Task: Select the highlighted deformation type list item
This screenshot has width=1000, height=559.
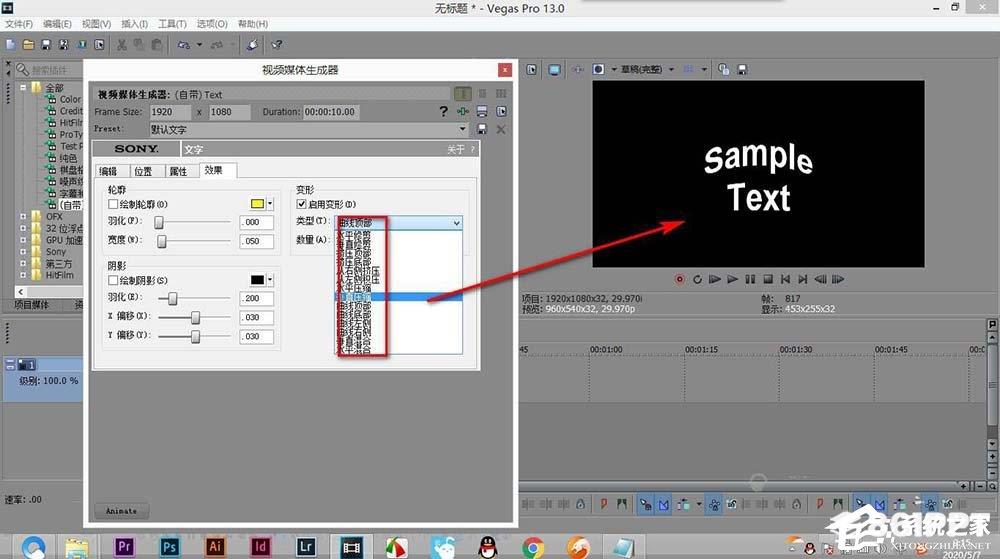Action: click(399, 296)
